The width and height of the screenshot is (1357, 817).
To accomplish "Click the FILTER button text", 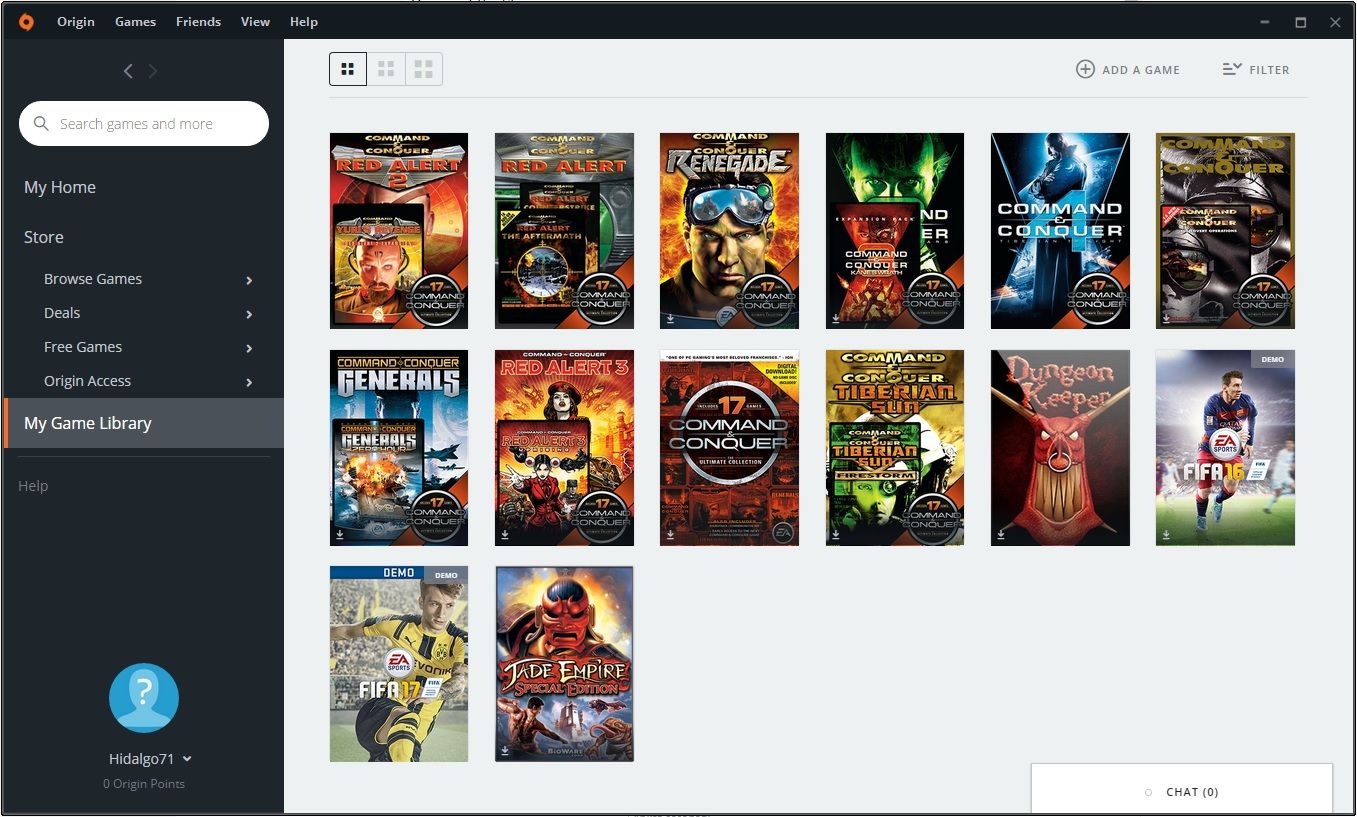I will (x=1269, y=70).
